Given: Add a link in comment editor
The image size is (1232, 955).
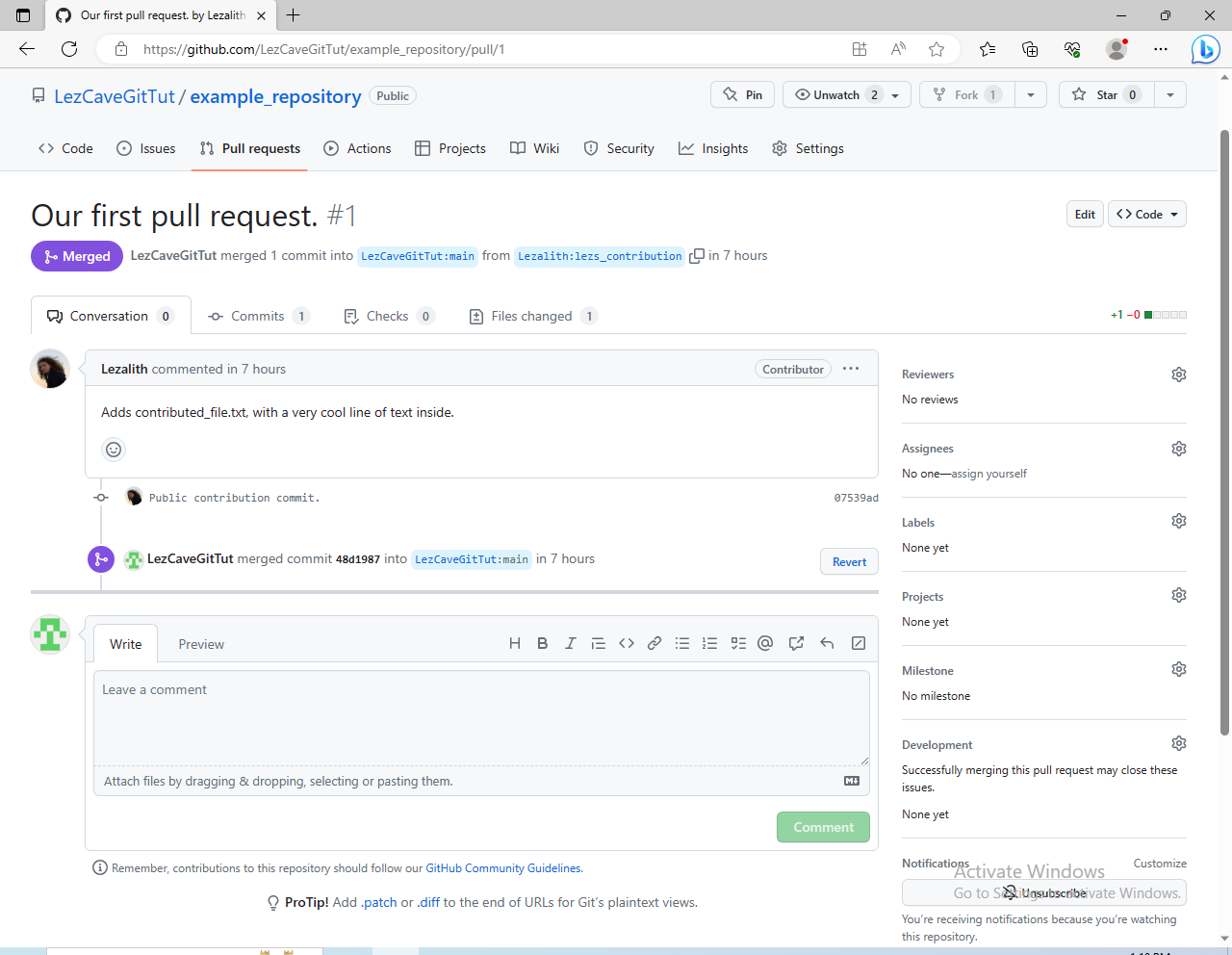Looking at the screenshot, I should pyautogui.click(x=654, y=643).
